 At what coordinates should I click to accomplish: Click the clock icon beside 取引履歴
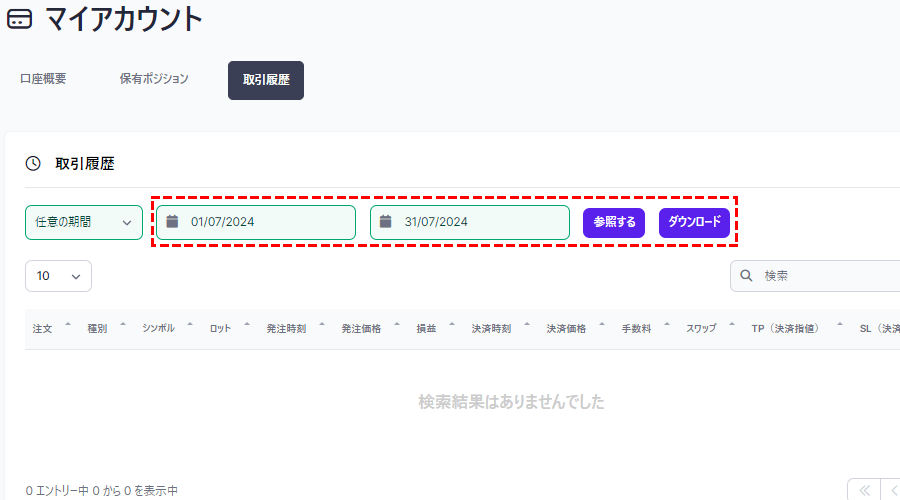pyautogui.click(x=33, y=164)
